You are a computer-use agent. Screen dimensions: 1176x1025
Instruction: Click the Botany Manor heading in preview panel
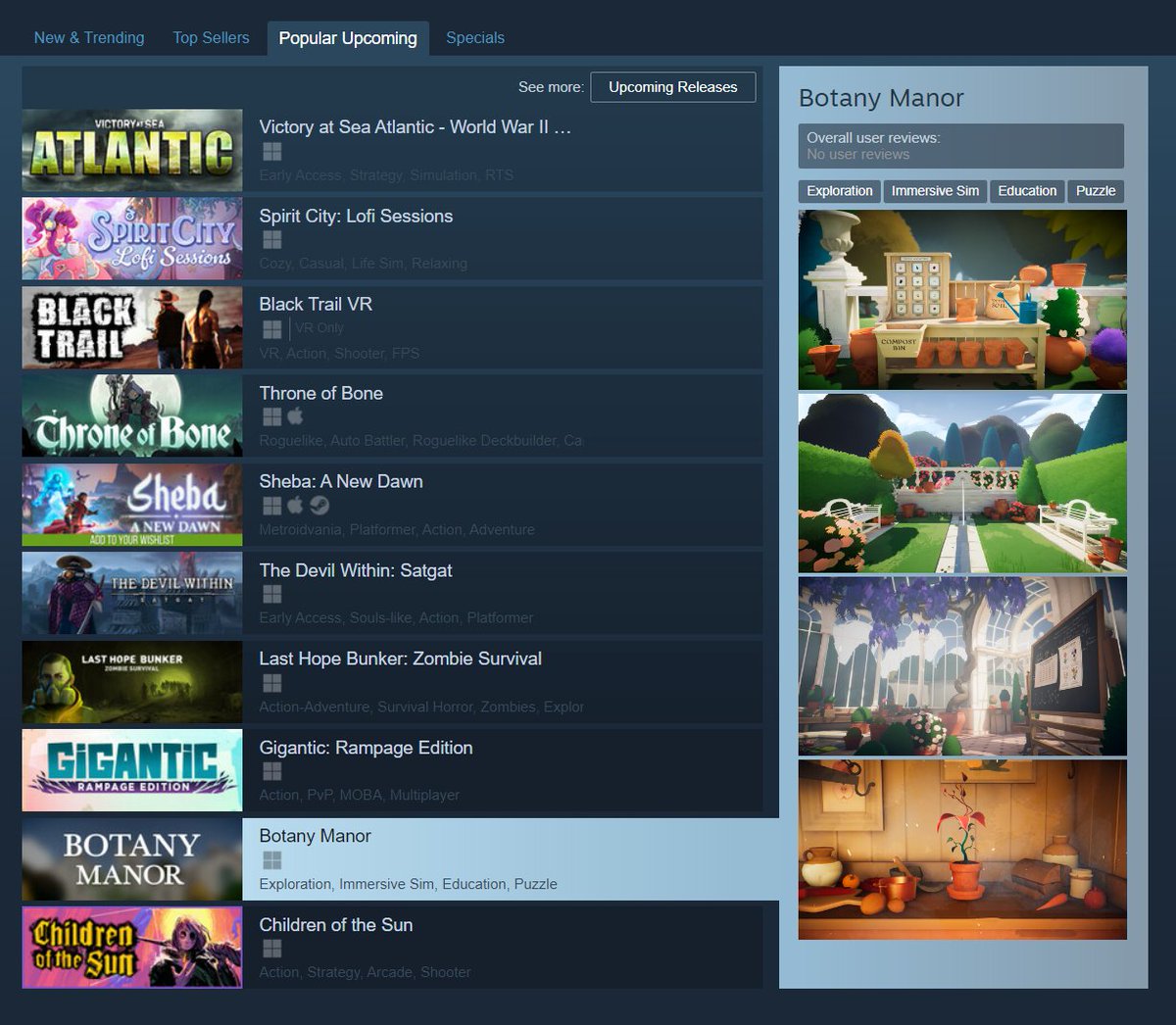[x=881, y=98]
